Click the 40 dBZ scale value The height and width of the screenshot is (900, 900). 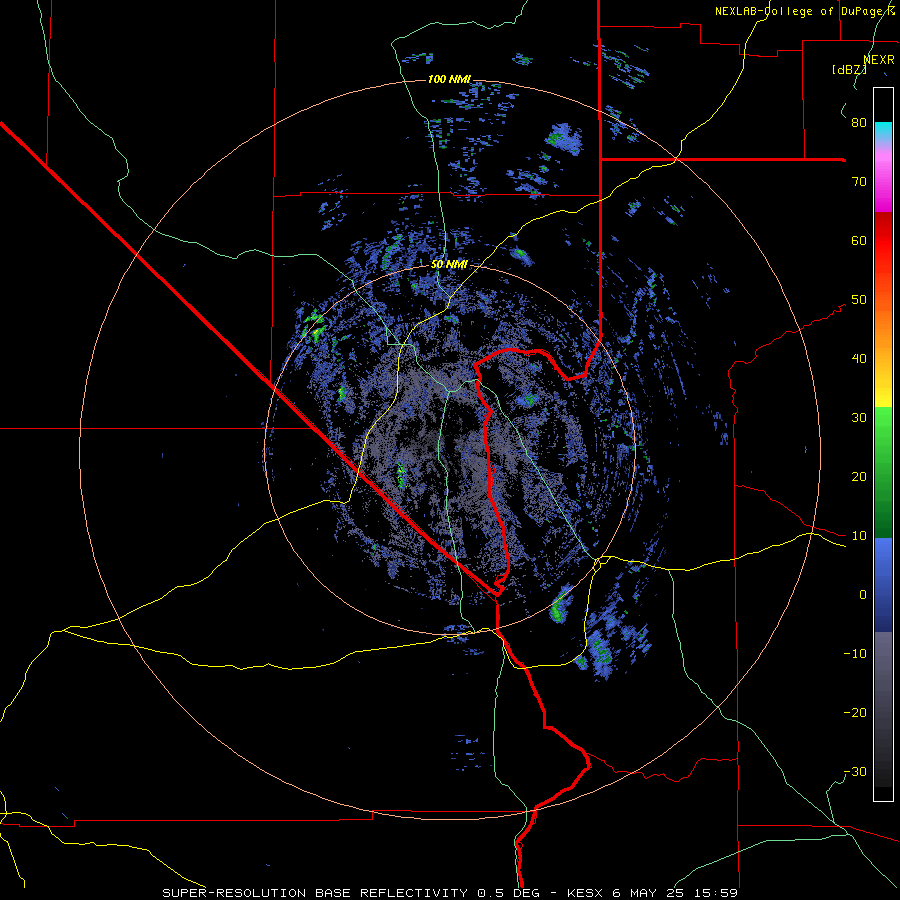point(859,359)
